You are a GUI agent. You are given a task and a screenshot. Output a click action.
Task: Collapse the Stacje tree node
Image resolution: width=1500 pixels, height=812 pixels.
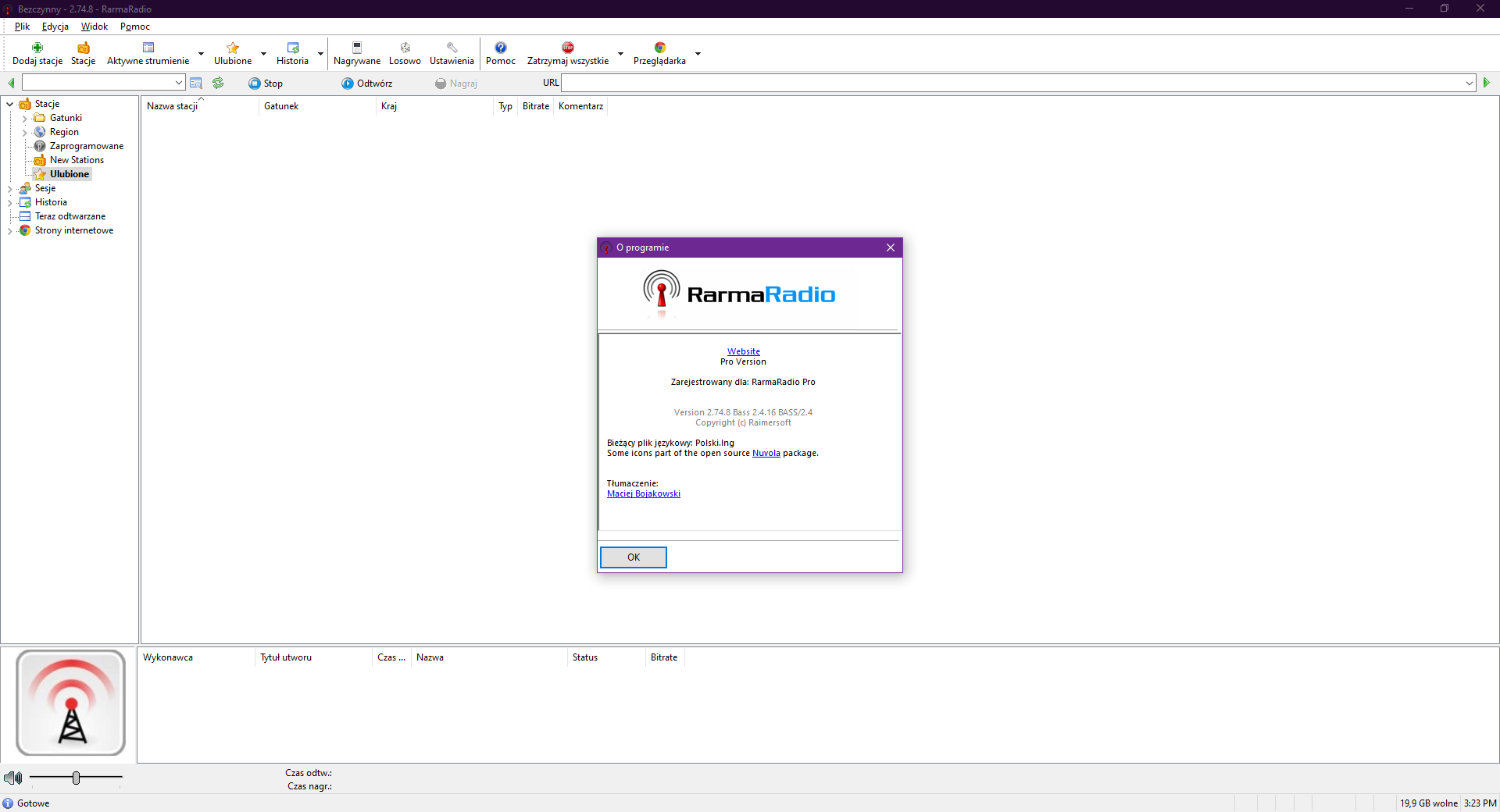point(9,104)
